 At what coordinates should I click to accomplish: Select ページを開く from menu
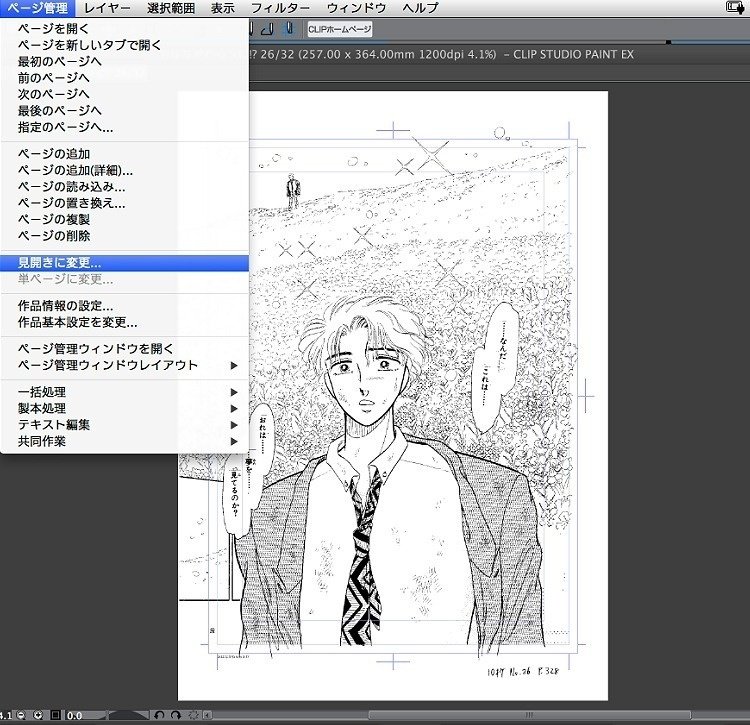(x=124, y=29)
